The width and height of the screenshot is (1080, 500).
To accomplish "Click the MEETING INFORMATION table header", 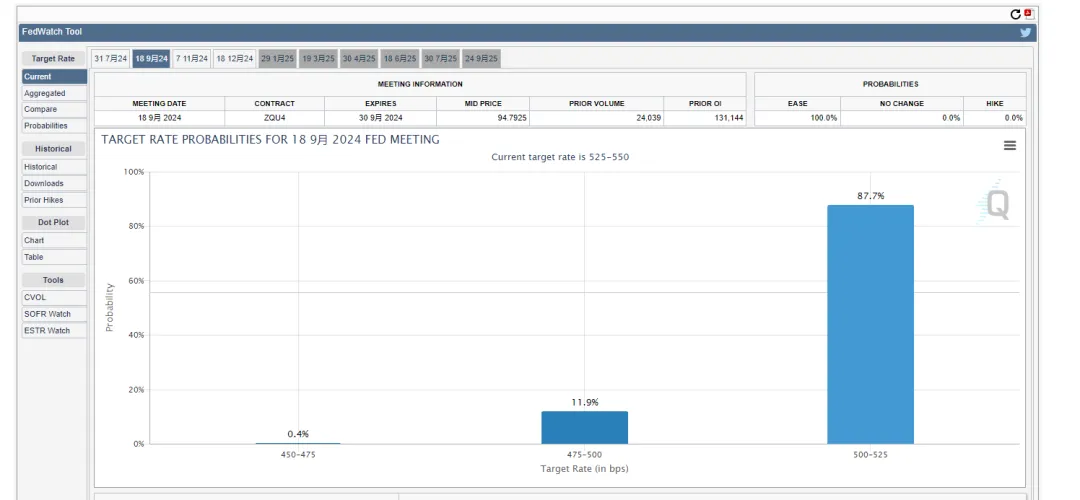I will (x=420, y=84).
